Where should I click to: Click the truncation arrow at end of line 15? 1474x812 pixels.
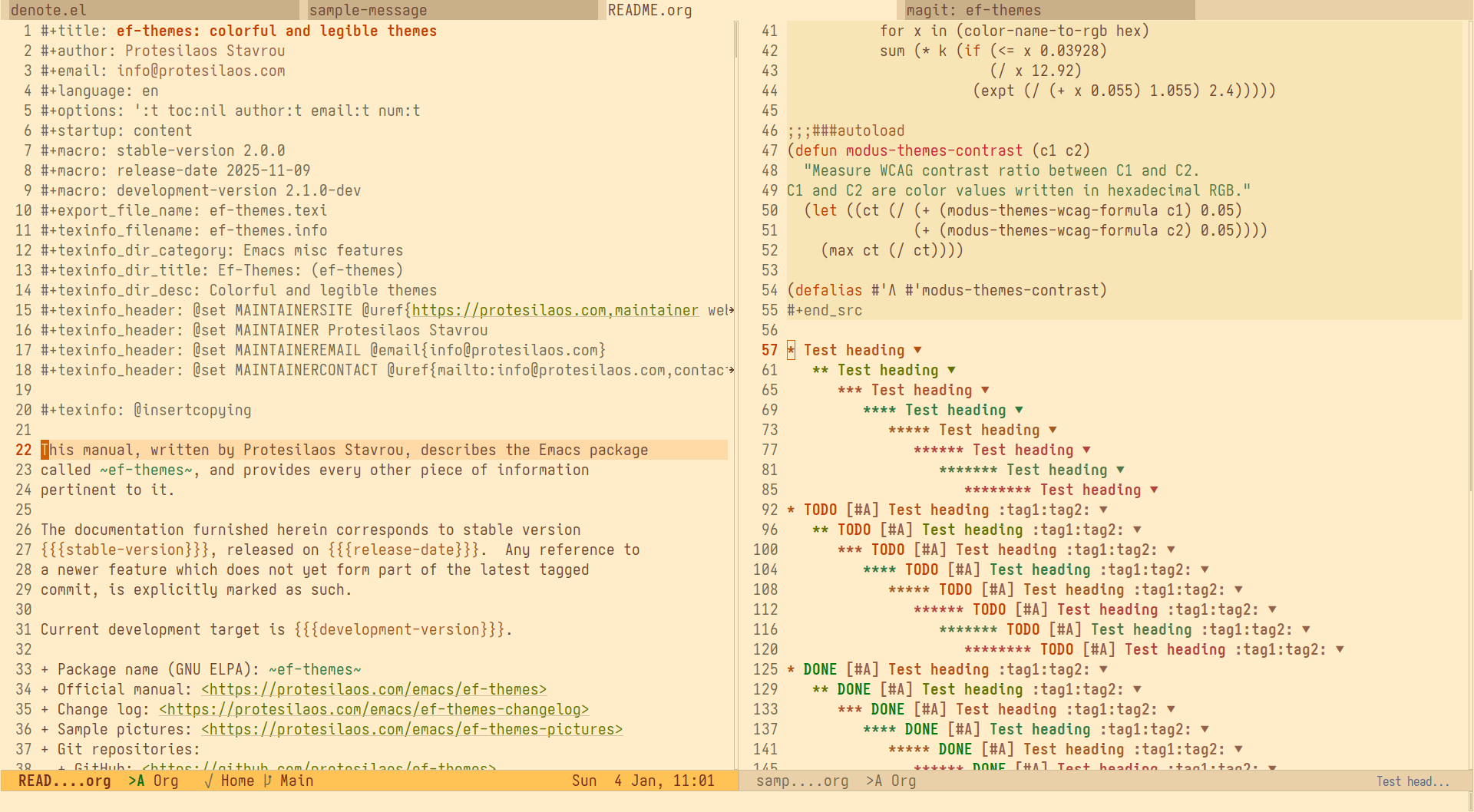pyautogui.click(x=731, y=310)
